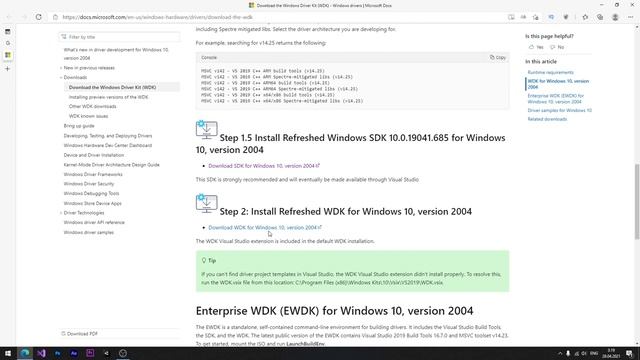Show hidden system tray icons chevron
This screenshot has width=640, height=360.
point(560,353)
